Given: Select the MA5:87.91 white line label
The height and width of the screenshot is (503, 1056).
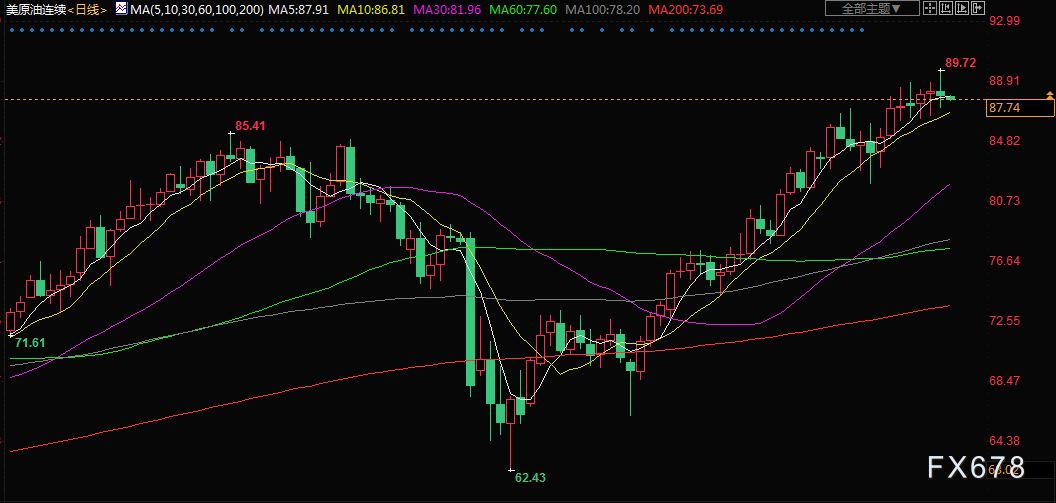Looking at the screenshot, I should pyautogui.click(x=300, y=9).
